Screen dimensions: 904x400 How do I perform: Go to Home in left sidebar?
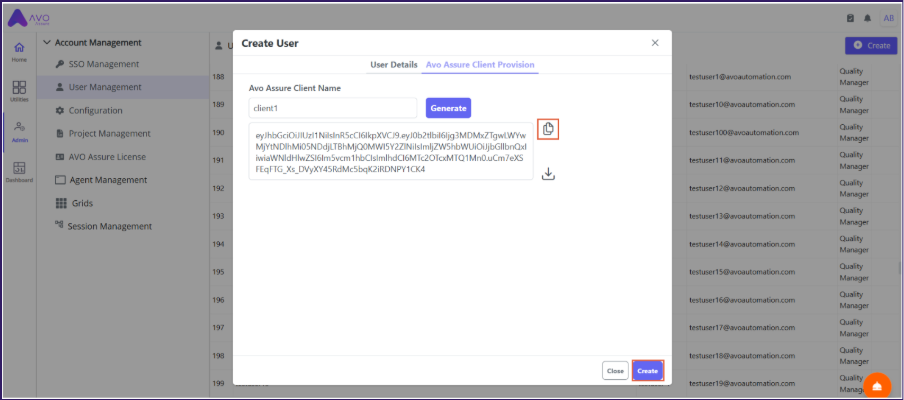tap(19, 52)
